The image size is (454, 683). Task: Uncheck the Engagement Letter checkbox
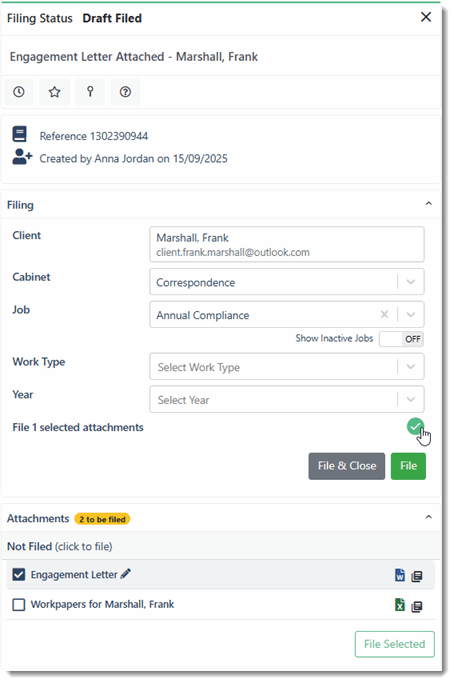(x=19, y=575)
